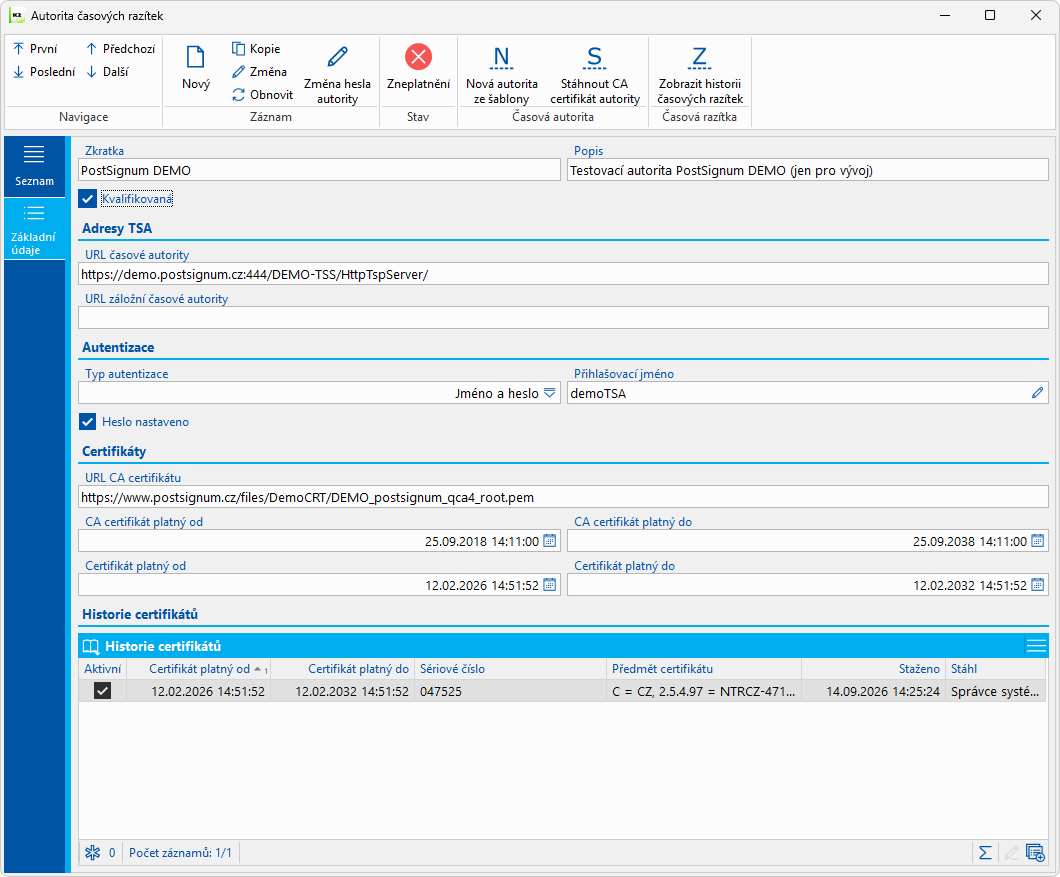This screenshot has width=1060, height=877.
Task: Click into the Popis input field
Action: click(808, 170)
